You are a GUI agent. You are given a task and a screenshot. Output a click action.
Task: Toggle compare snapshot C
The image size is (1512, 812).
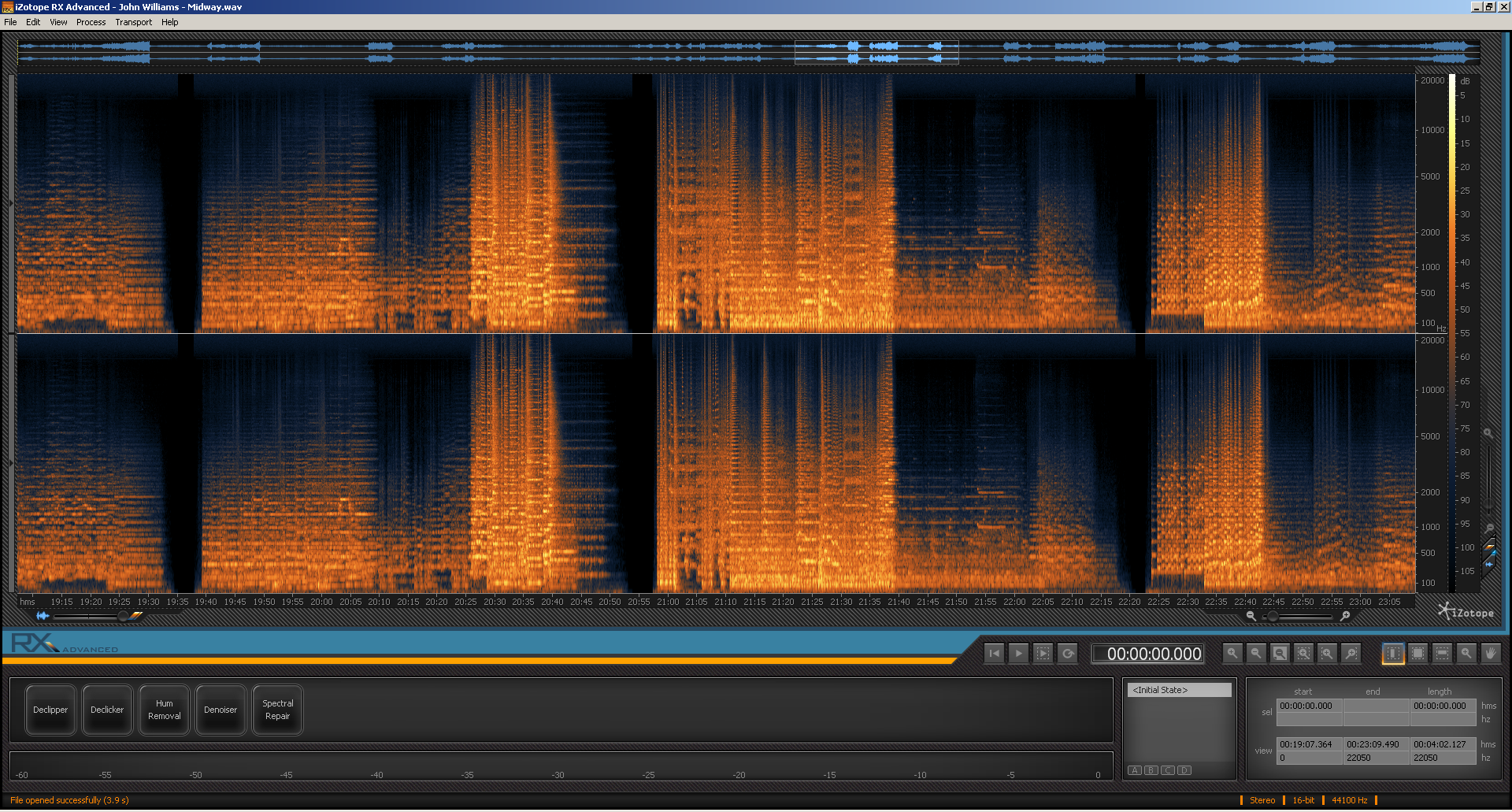[1168, 770]
